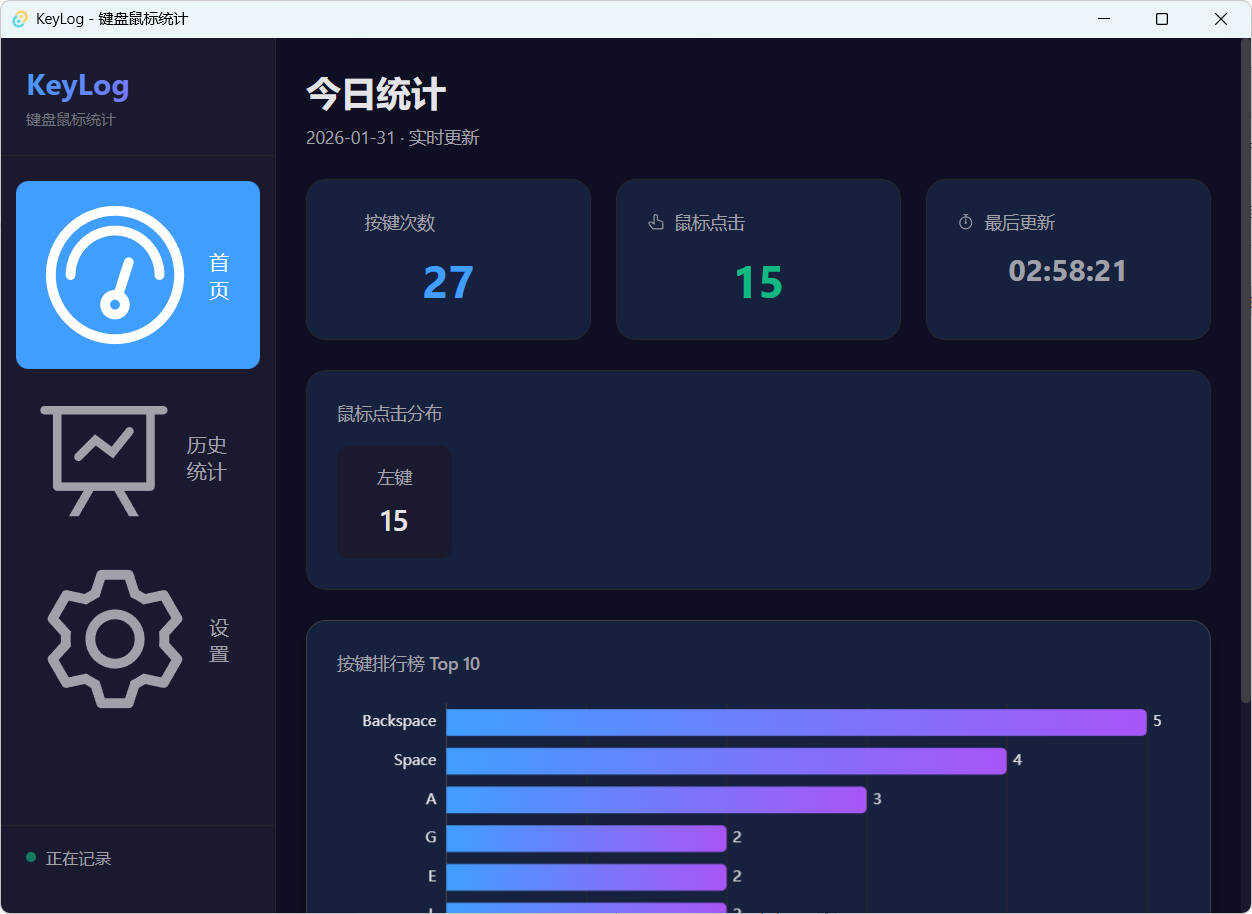Select the 按键排行榜 Top 10 panel title
1252x914 pixels.
pyautogui.click(x=408, y=663)
